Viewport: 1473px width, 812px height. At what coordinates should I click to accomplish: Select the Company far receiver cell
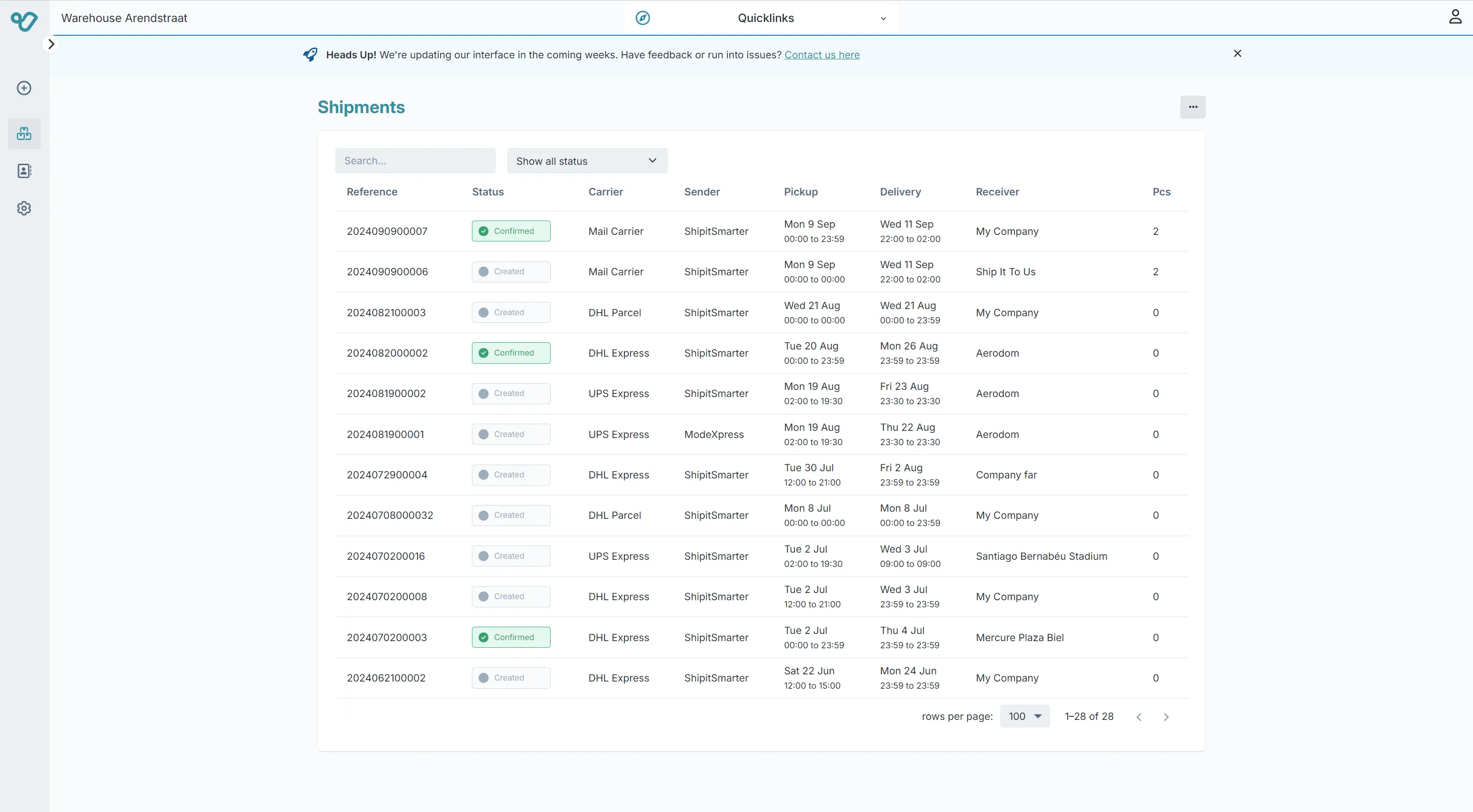pos(1006,475)
